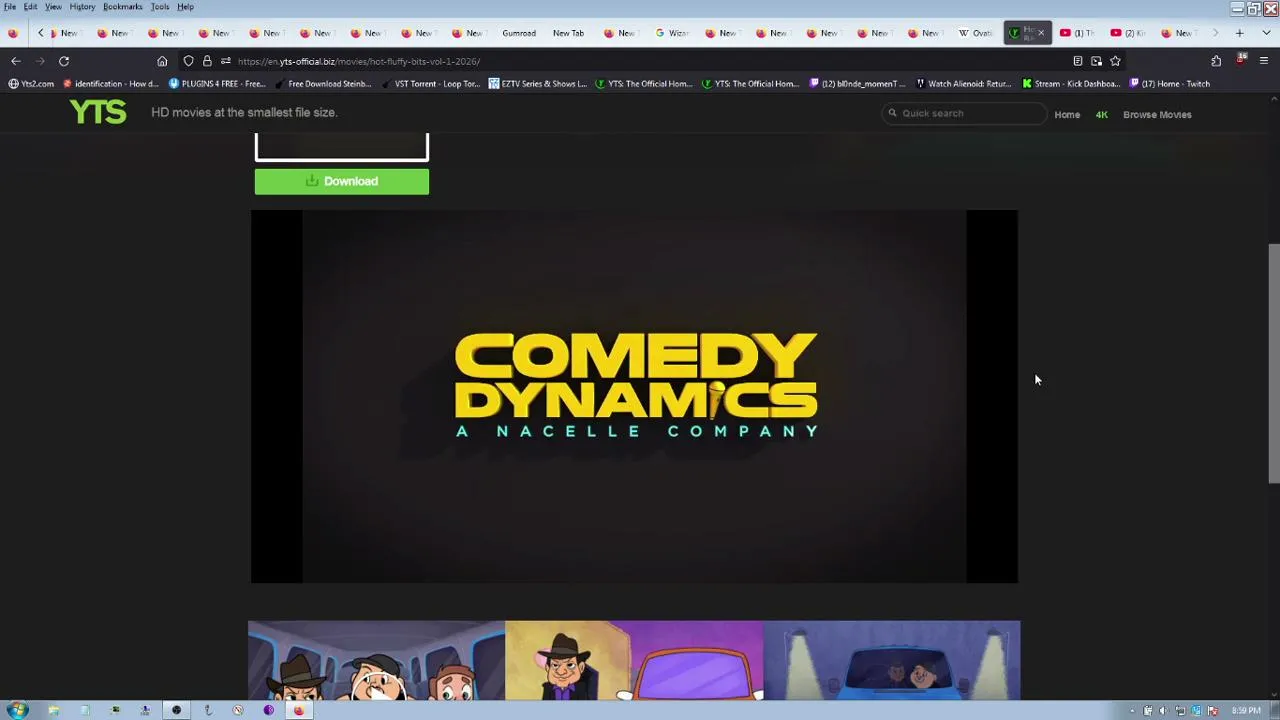Open the View menu
The image size is (1280, 720).
click(x=53, y=7)
